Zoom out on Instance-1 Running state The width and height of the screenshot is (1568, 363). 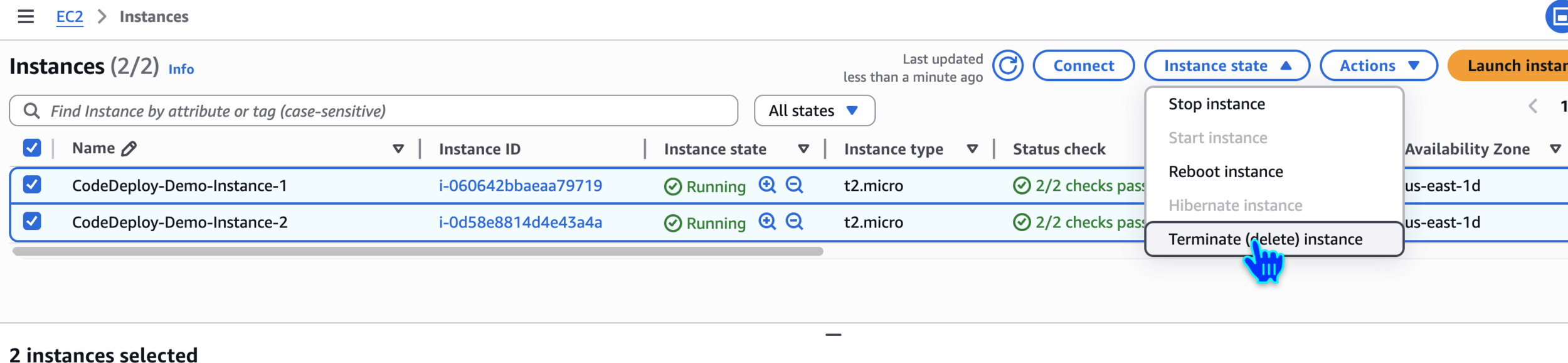(x=794, y=185)
